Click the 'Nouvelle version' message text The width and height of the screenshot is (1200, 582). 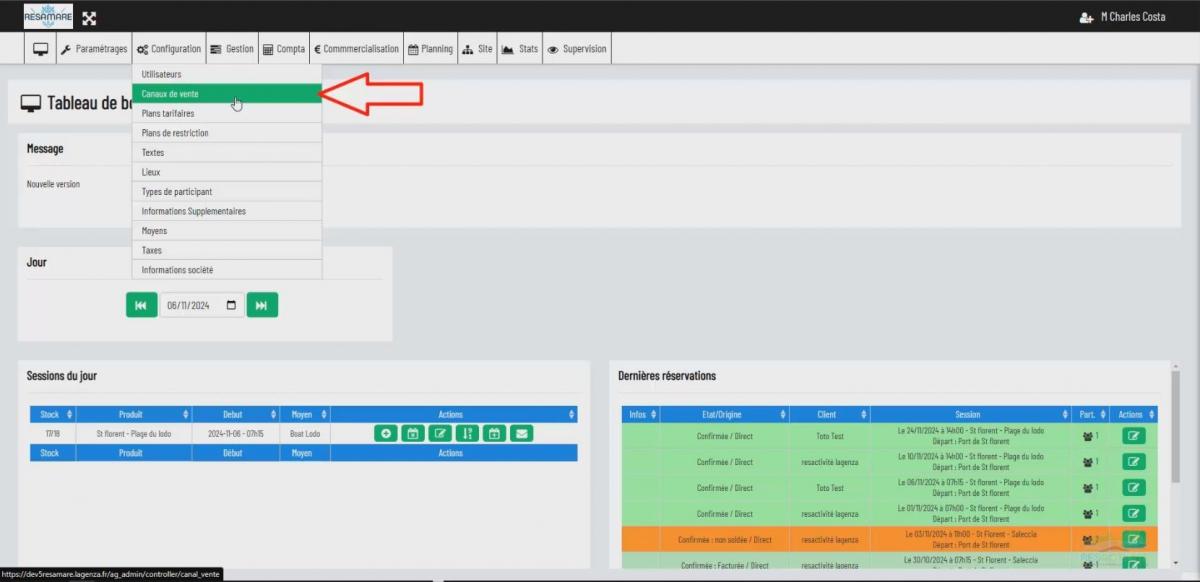(53, 184)
